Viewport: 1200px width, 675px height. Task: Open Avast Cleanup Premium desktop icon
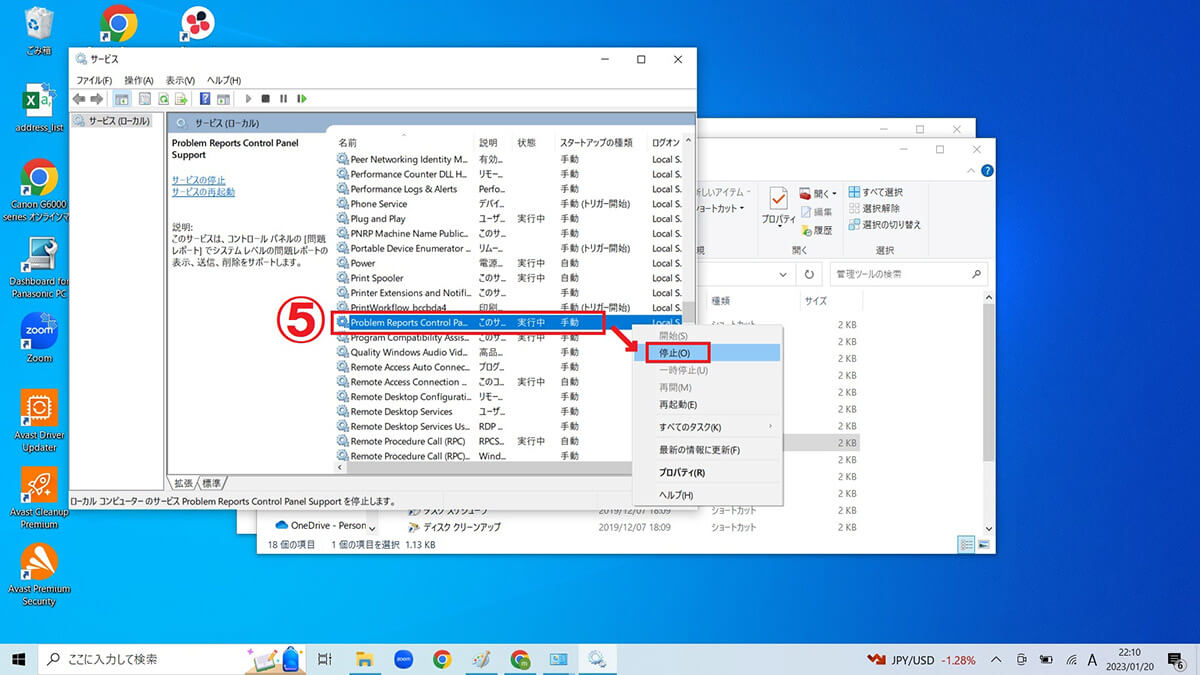pos(39,498)
